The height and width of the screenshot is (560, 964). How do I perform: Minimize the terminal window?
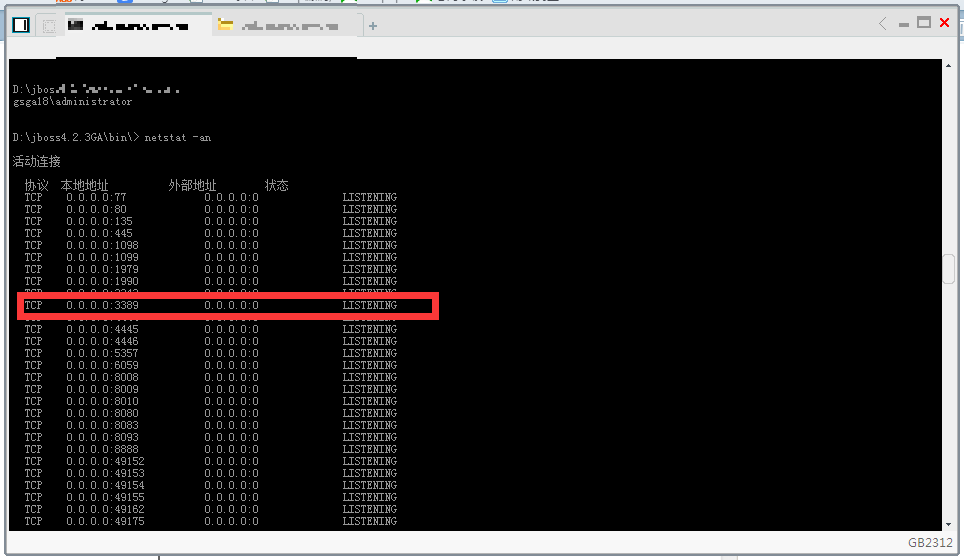pos(904,25)
